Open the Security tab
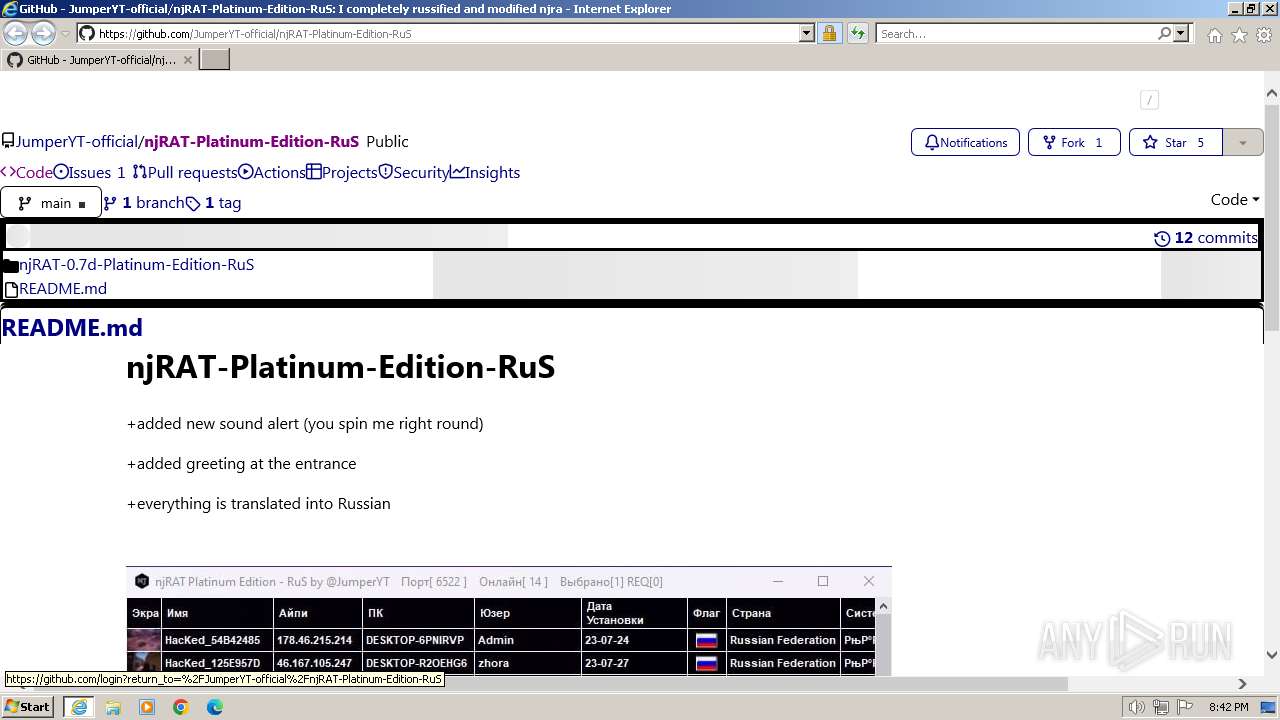This screenshot has width=1280, height=720. (414, 172)
